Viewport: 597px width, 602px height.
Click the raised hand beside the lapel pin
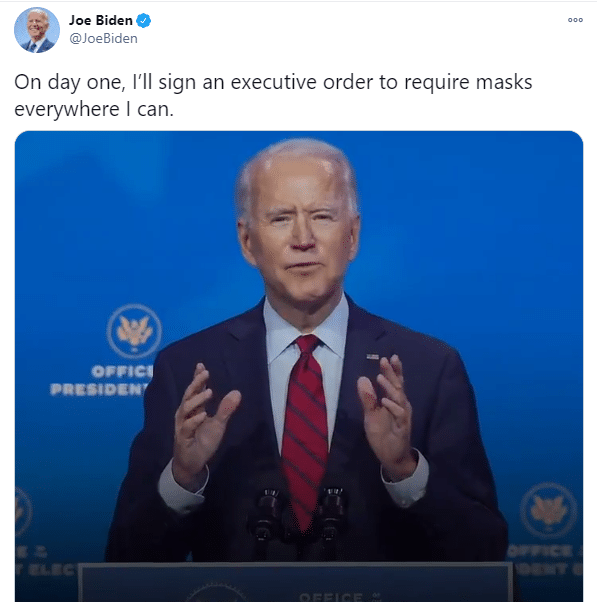click(386, 416)
